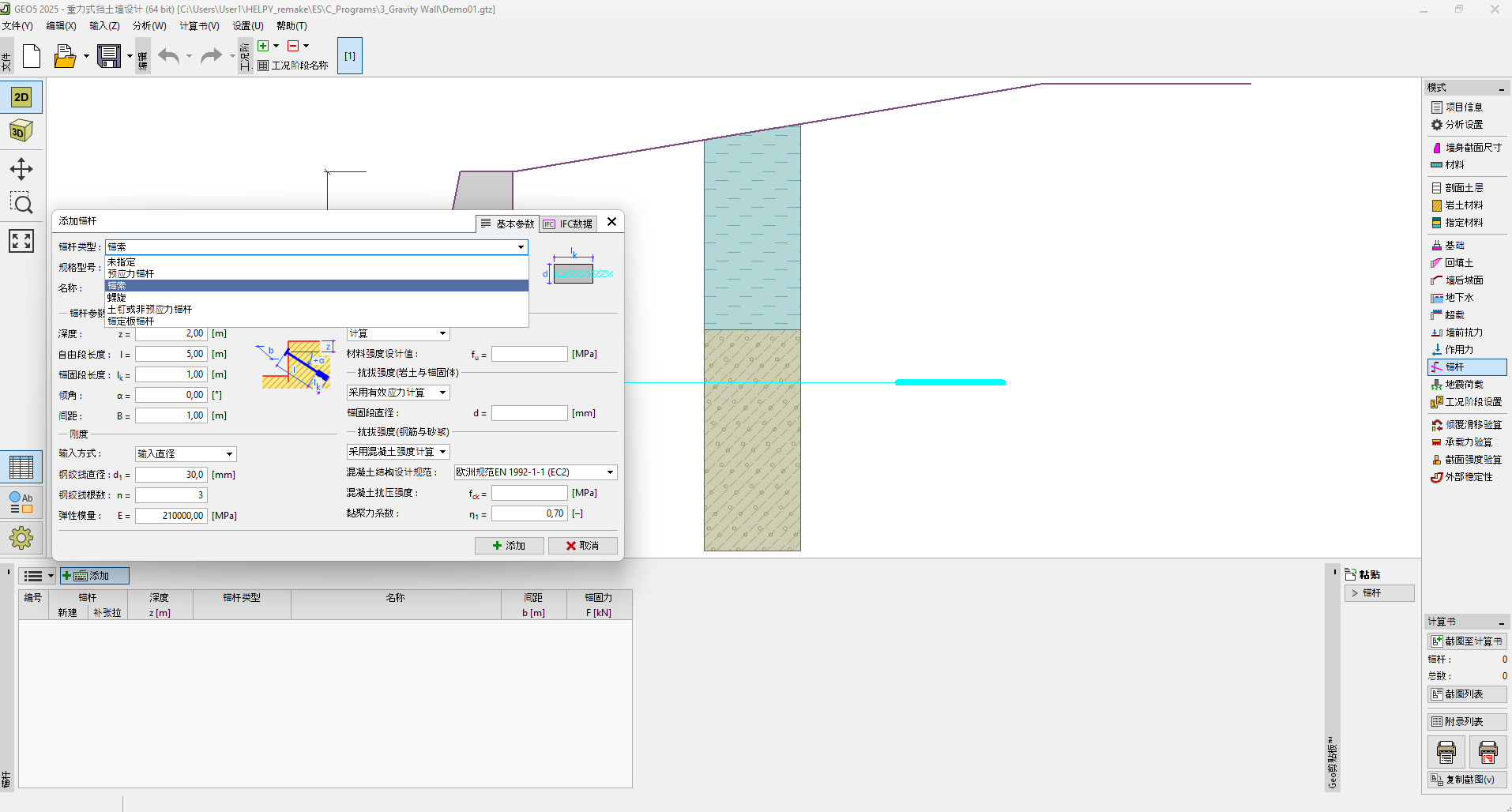This screenshot has width=1512, height=812.
Task: Select stage [1] button in toolbar
Action: (350, 56)
